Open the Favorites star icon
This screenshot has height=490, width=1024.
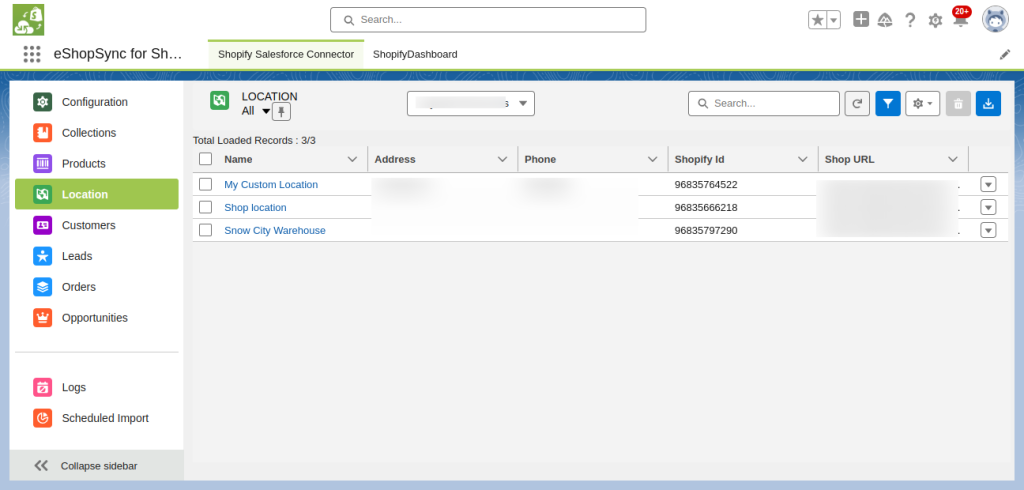pyautogui.click(x=817, y=20)
